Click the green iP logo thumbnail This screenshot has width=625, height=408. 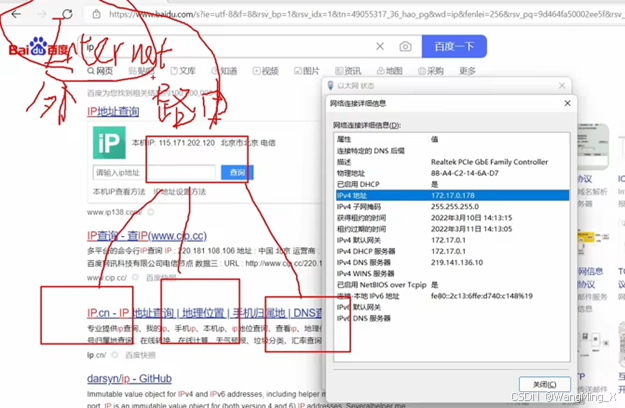click(109, 143)
